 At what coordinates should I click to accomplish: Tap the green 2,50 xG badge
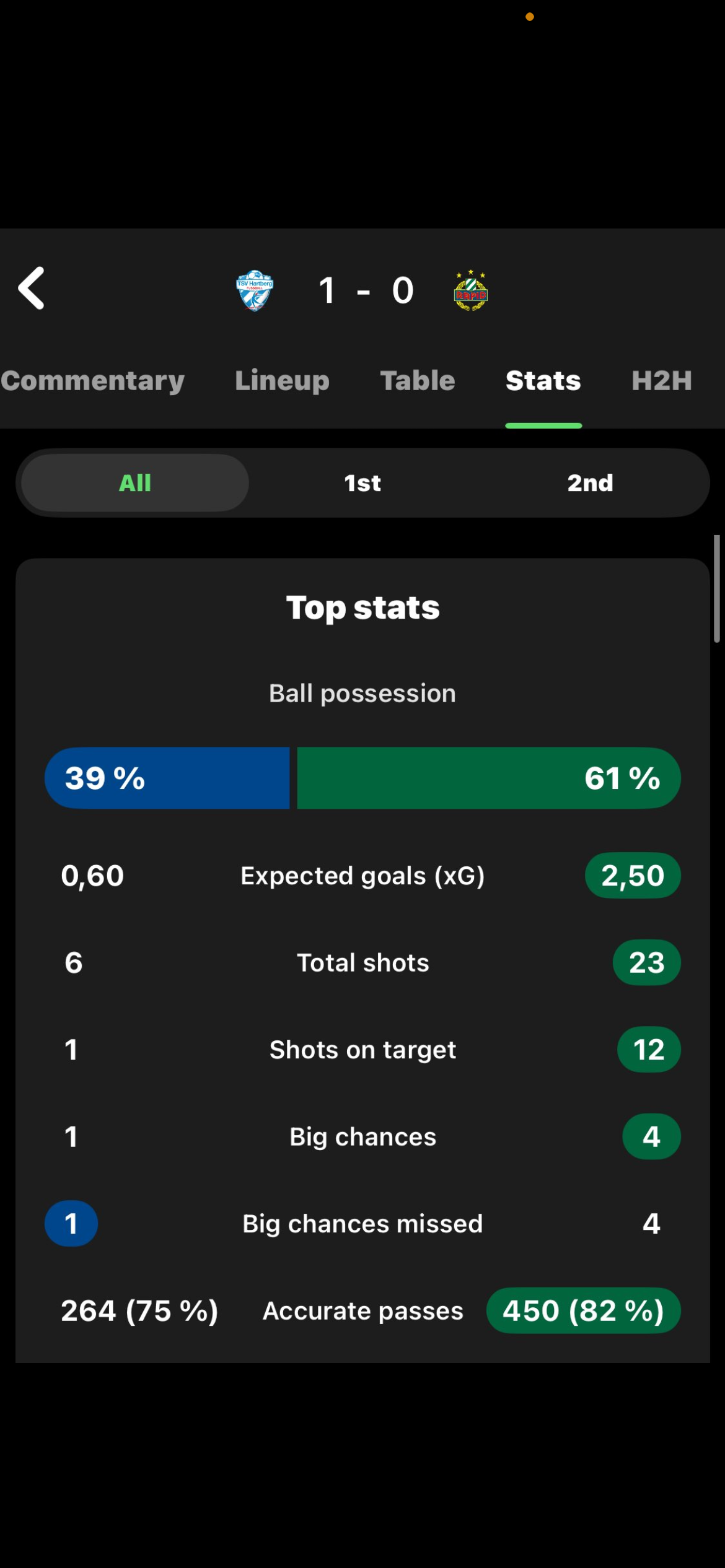[x=633, y=876]
